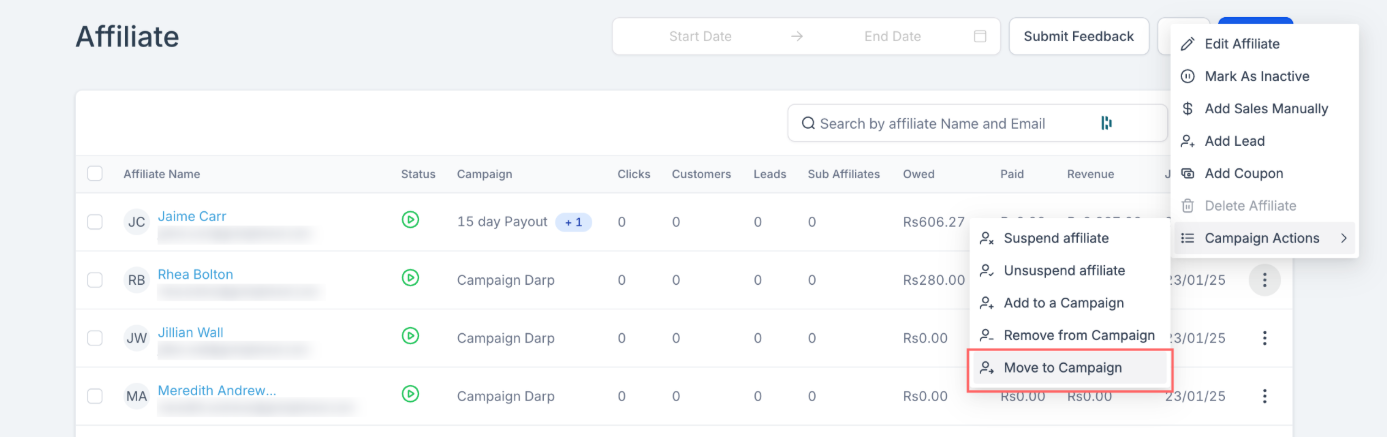The image size is (1387, 437).
Task: Click Mark As Inactive menu entry
Action: [1256, 76]
